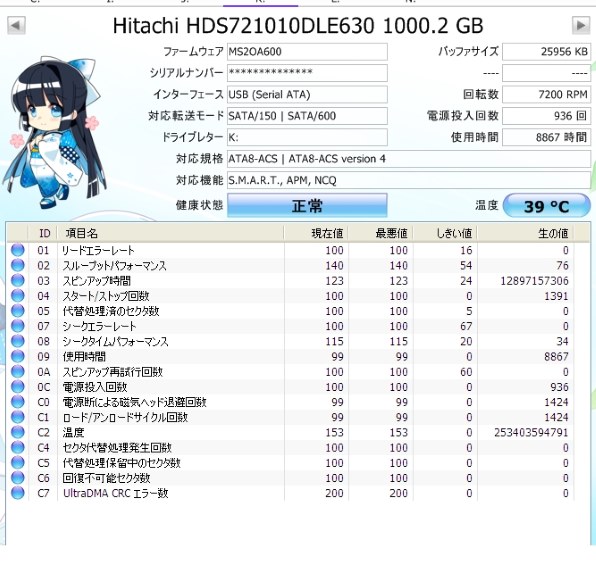Select the UltraDMA CRC エラー数 row
This screenshot has width=596, height=583.
(x=290, y=493)
